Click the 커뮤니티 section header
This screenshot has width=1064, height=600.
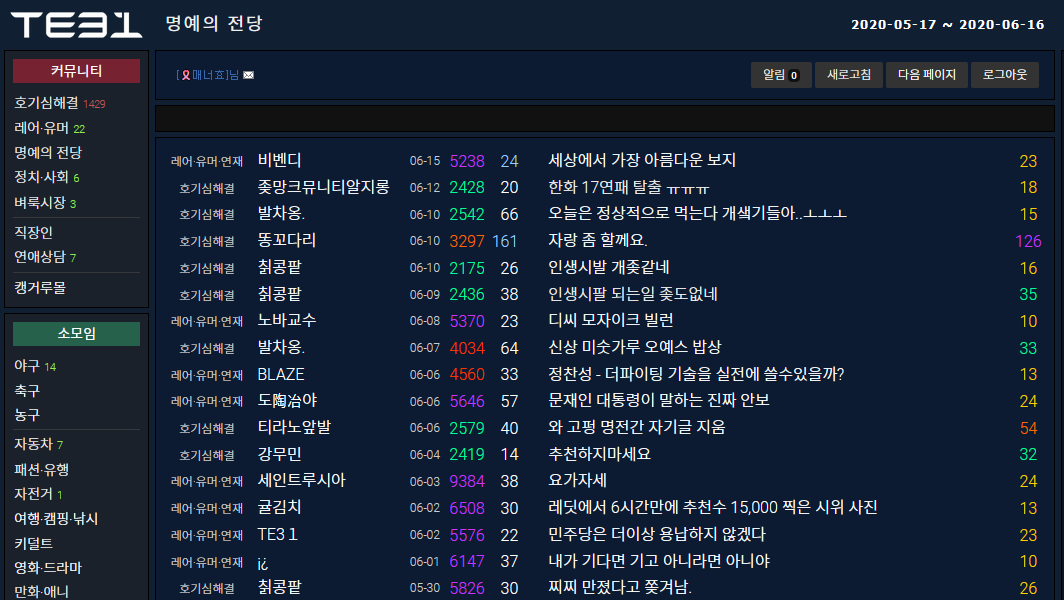click(x=77, y=71)
